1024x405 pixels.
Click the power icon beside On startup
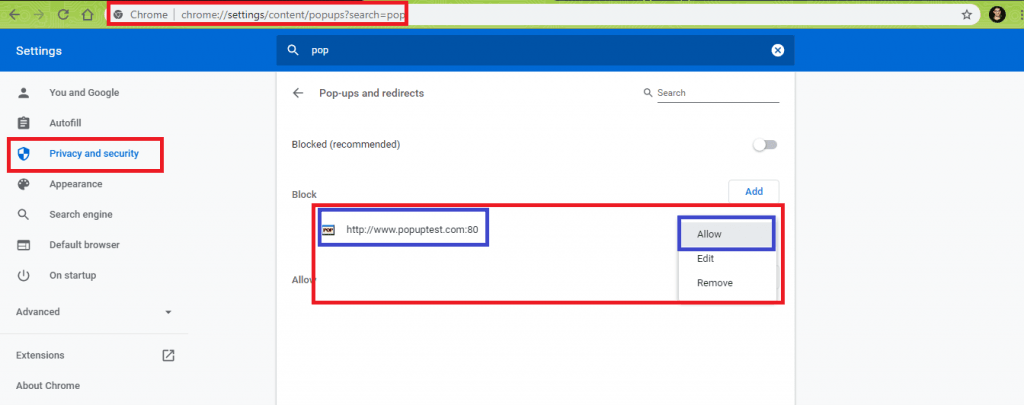click(24, 275)
